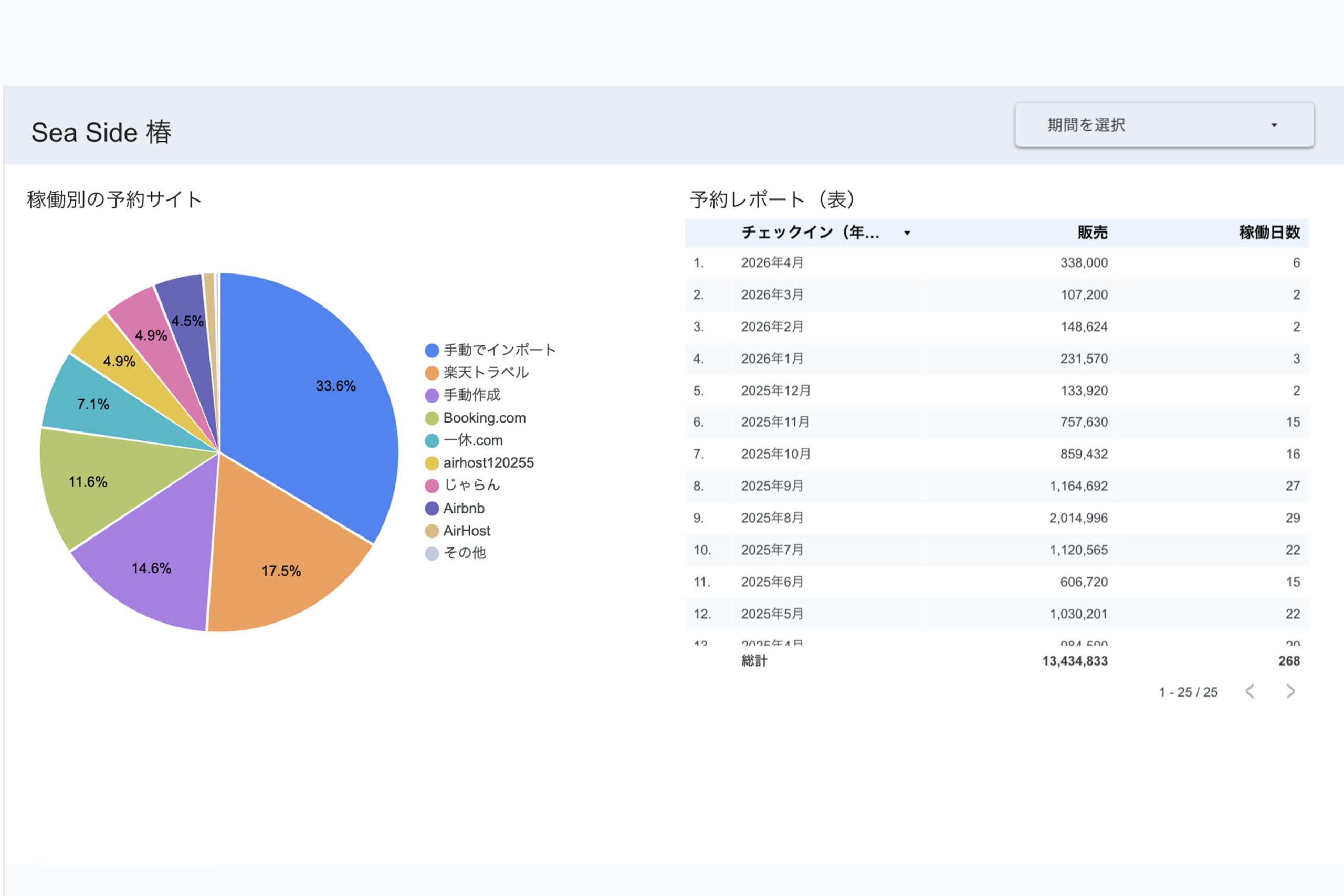Viewport: 1344px width, 896px height.
Task: Click the じゃらん legend dot
Action: click(x=432, y=486)
